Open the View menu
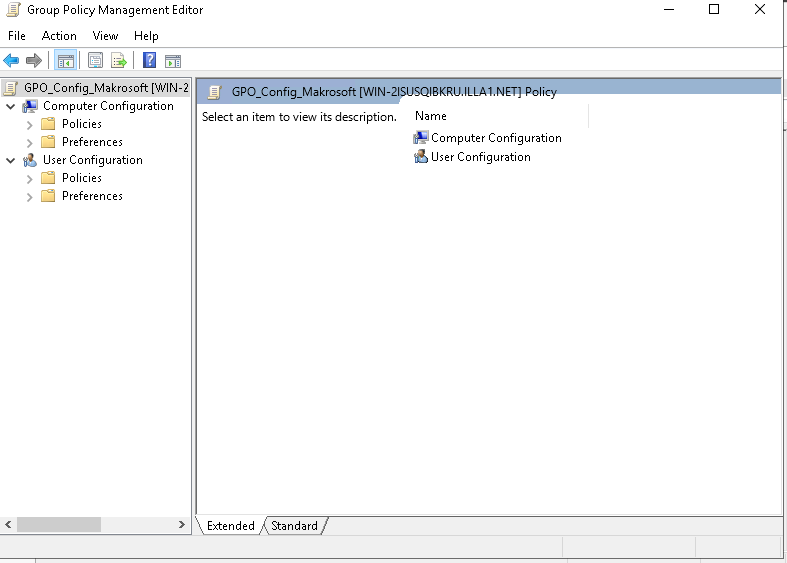This screenshot has height=563, width=787. [x=105, y=36]
